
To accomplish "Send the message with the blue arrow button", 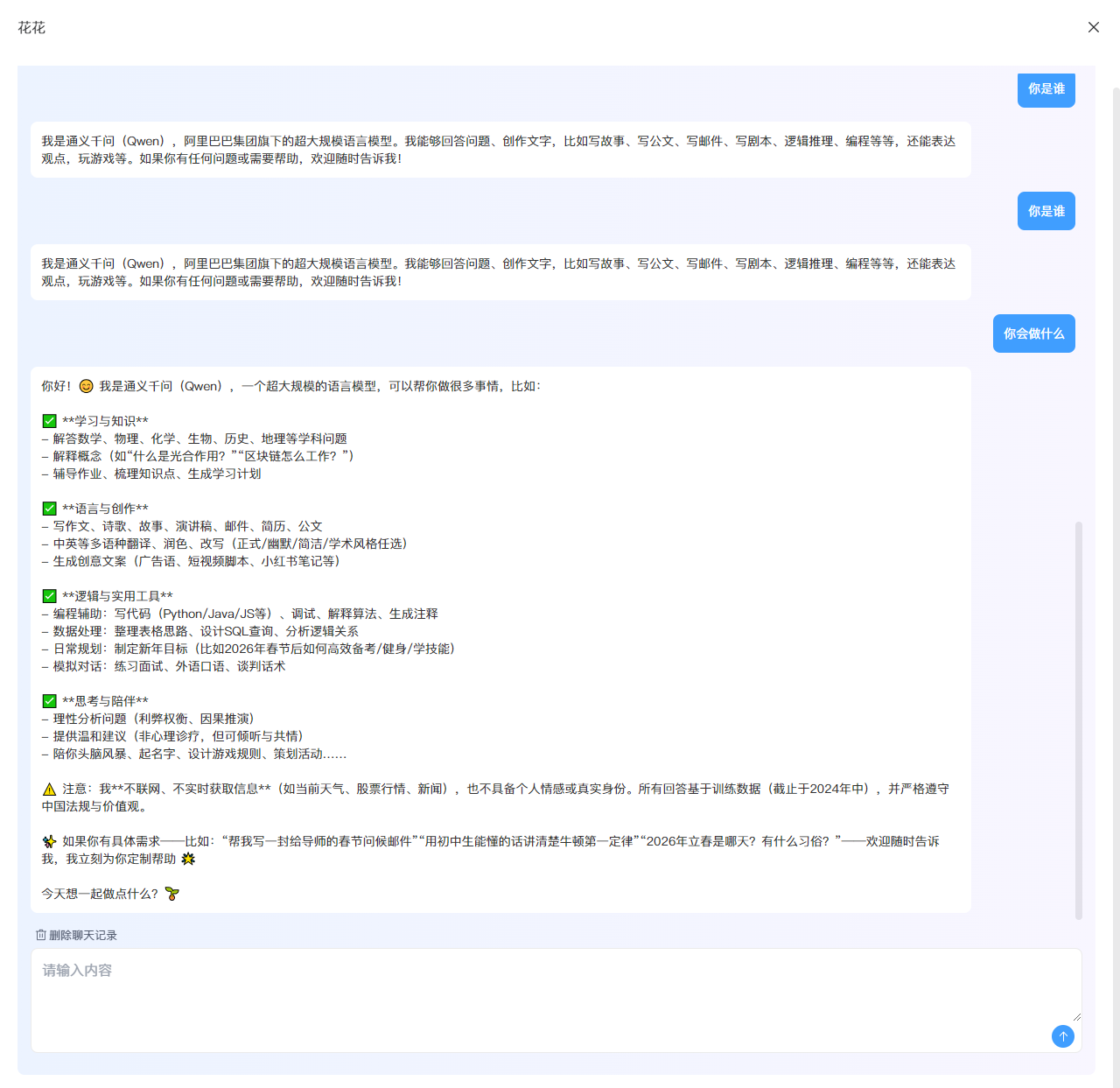I will [x=1063, y=1036].
